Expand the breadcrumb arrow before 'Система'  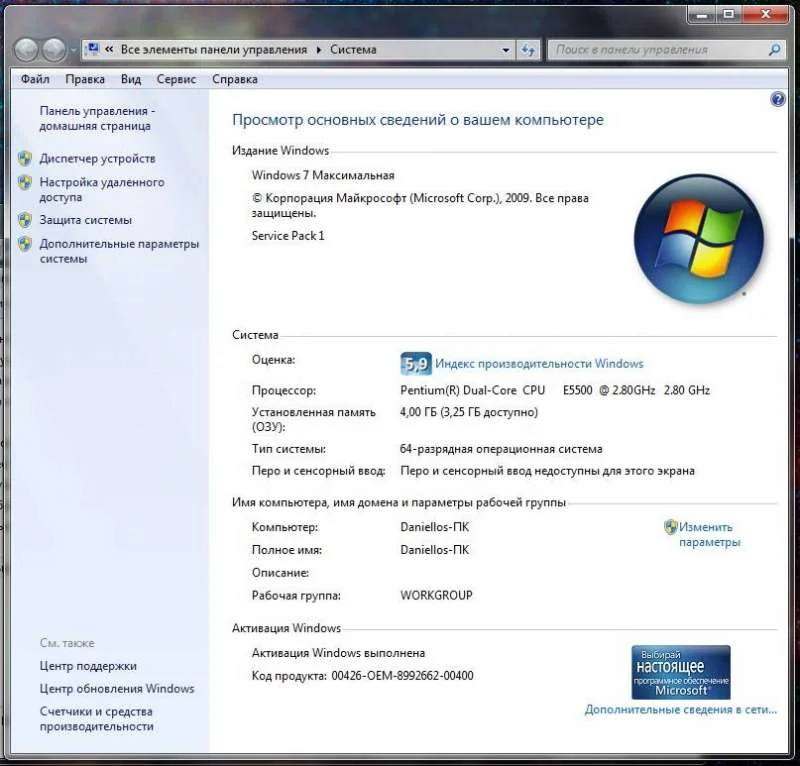click(x=319, y=50)
